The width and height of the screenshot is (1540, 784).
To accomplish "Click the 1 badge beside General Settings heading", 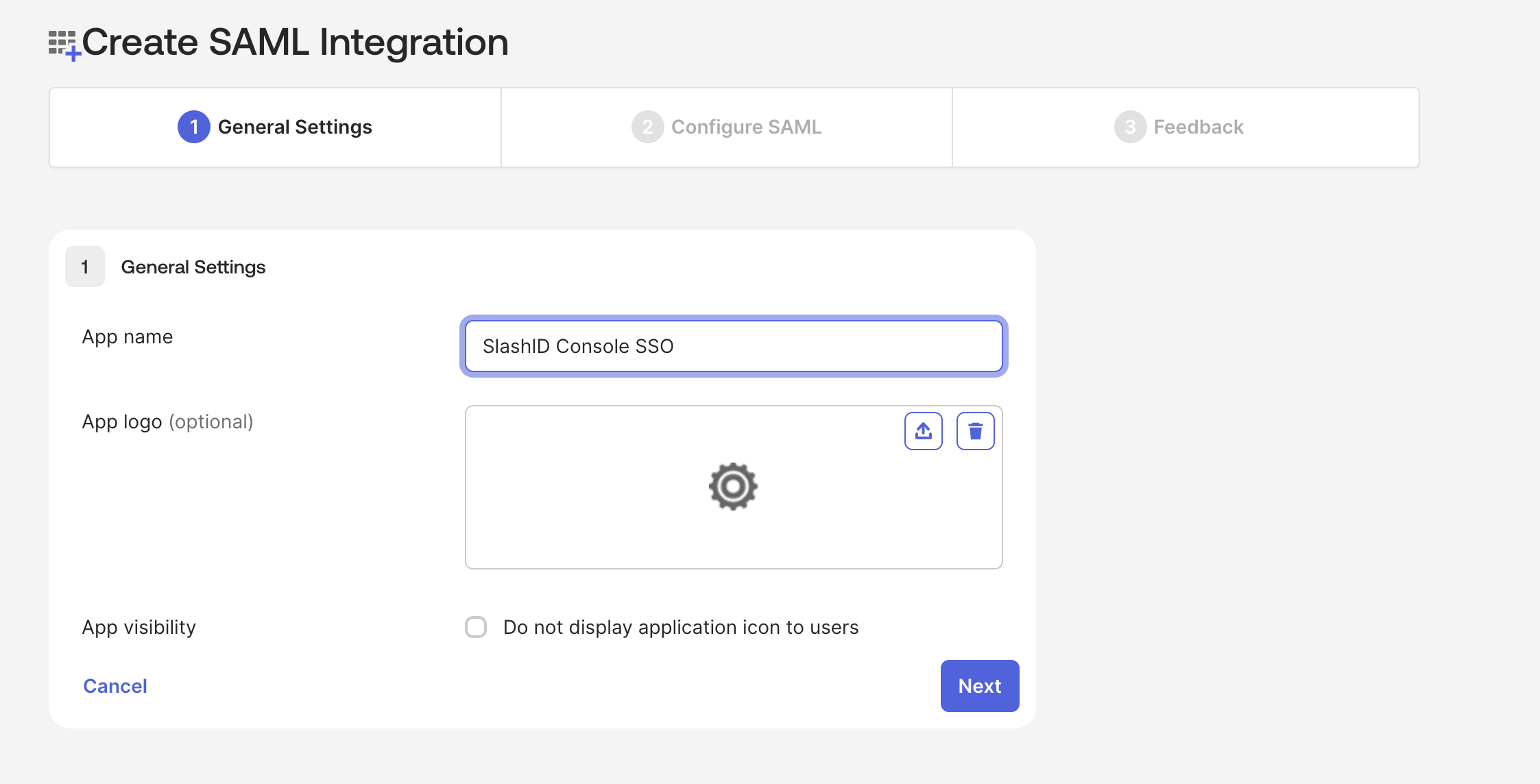I will click(x=84, y=267).
